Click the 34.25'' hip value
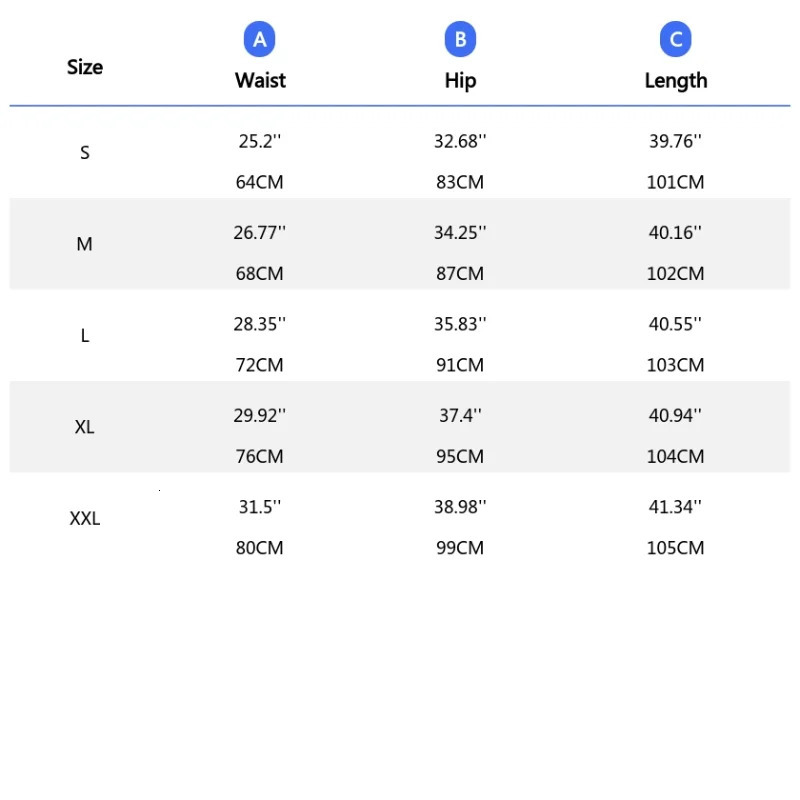This screenshot has height=800, width=800. click(460, 232)
